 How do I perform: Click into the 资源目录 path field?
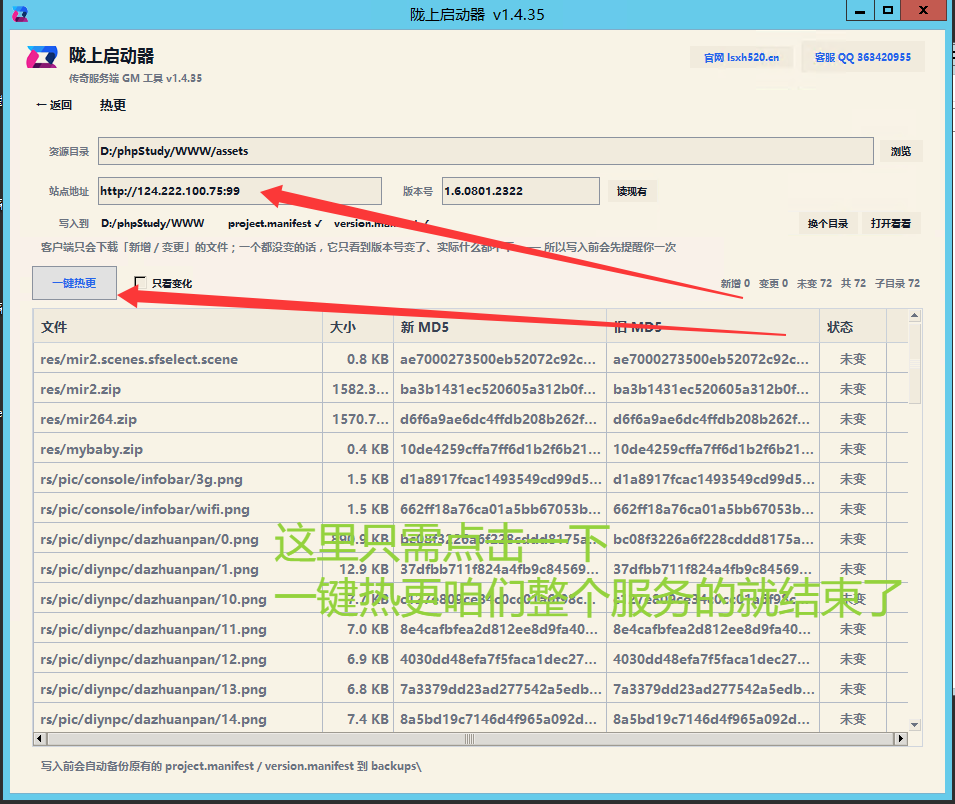(x=485, y=151)
